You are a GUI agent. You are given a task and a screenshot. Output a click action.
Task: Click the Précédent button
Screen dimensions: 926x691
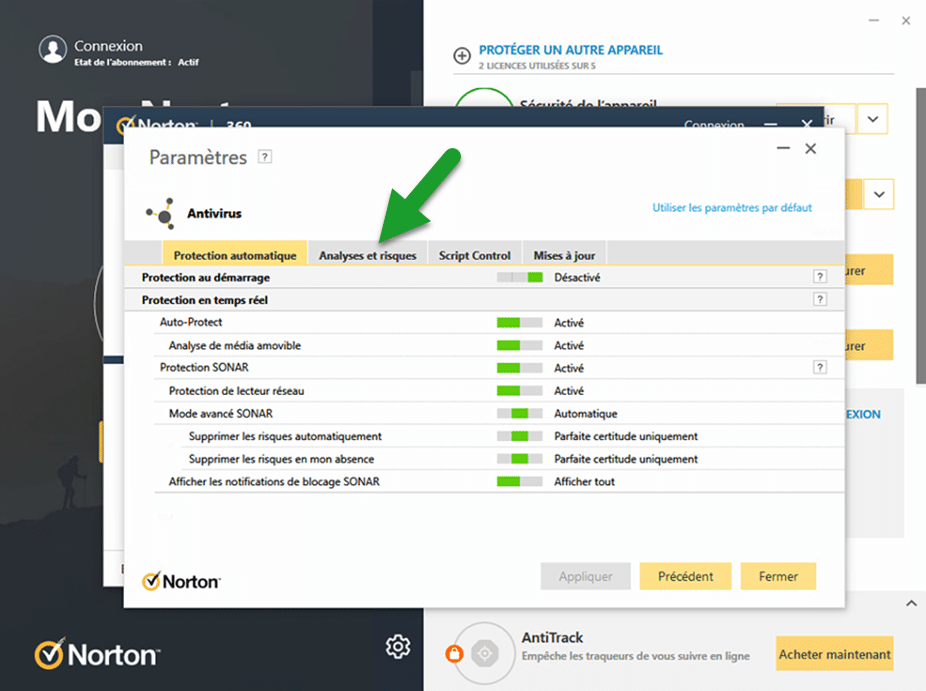coord(686,576)
